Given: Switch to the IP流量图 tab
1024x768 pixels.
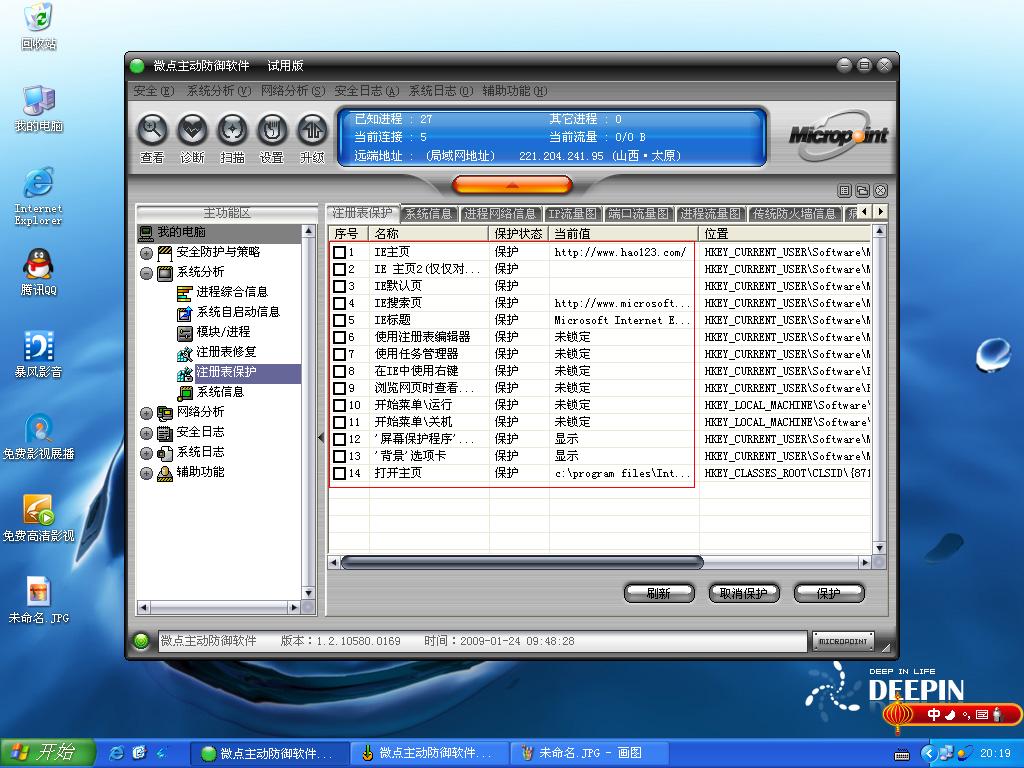Looking at the screenshot, I should tap(573, 214).
